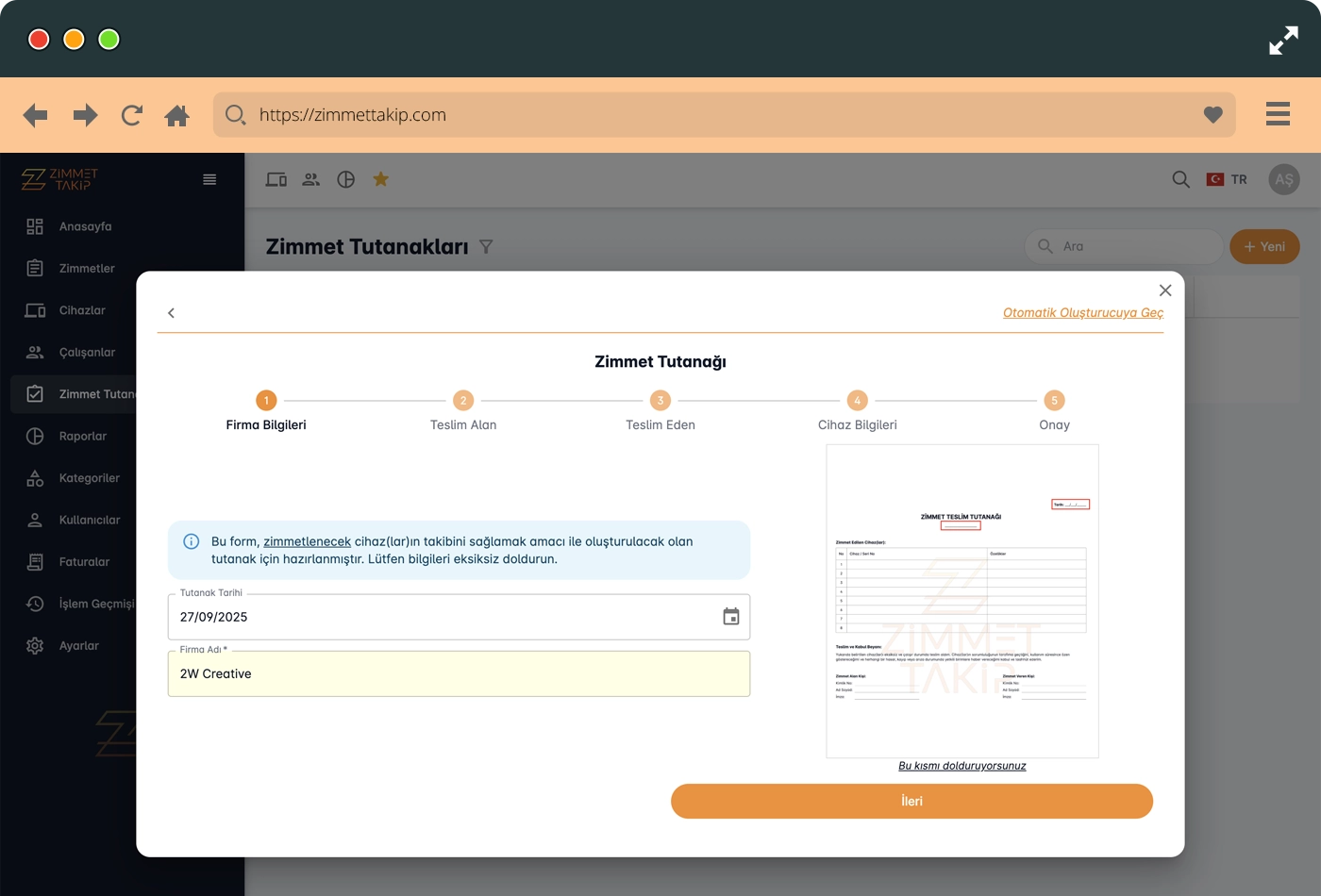The width and height of the screenshot is (1321, 896).
Task: Click the star favorites icon in top toolbar
Action: [381, 178]
